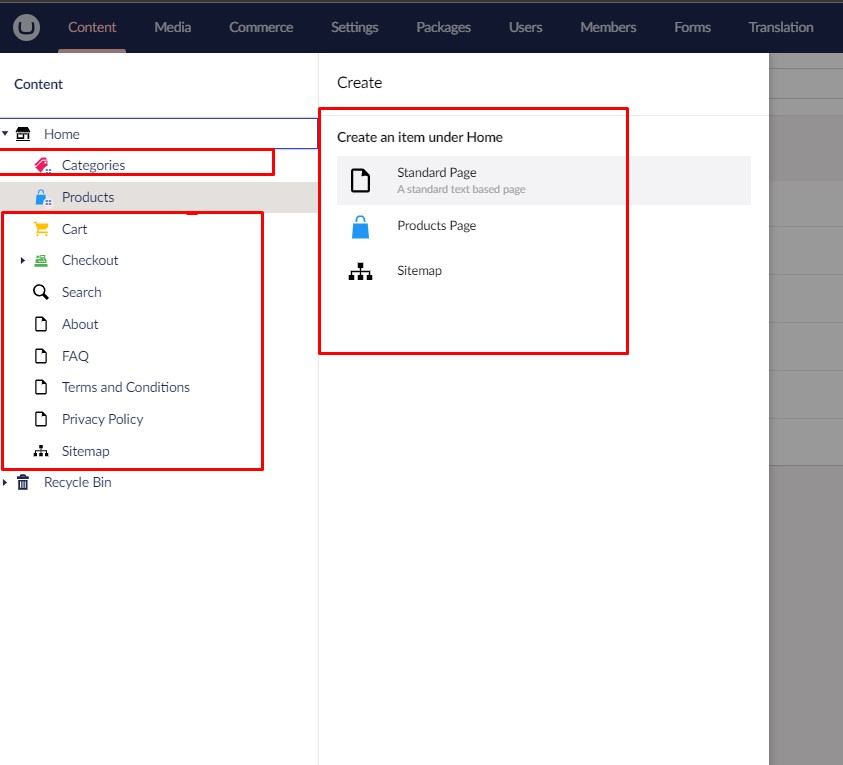This screenshot has height=765, width=843.
Task: Collapse the Home tree node
Action: point(5,134)
